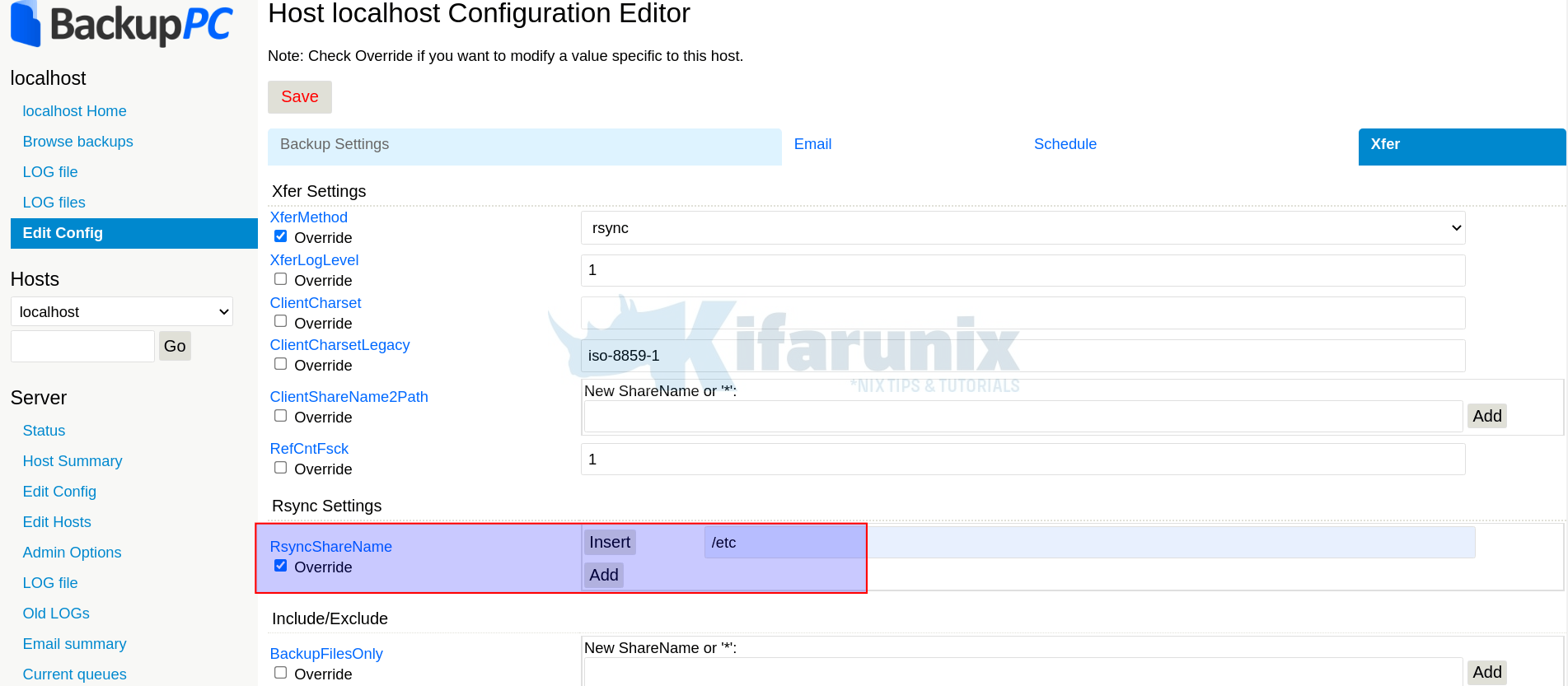1568x686 pixels.
Task: Click the ClientCharsetLegacy iso-8859-1 field
Action: tap(1023, 356)
